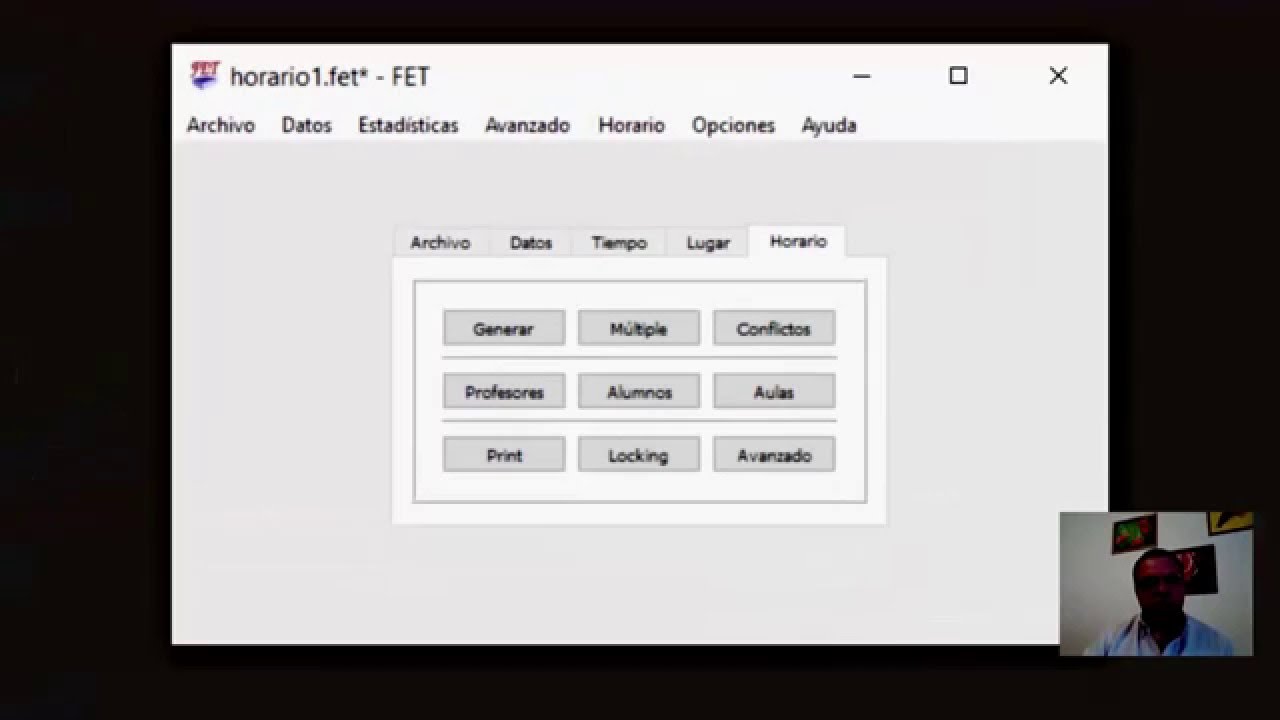Image resolution: width=1280 pixels, height=720 pixels.
Task: Open the Opciones menu
Action: pos(733,126)
